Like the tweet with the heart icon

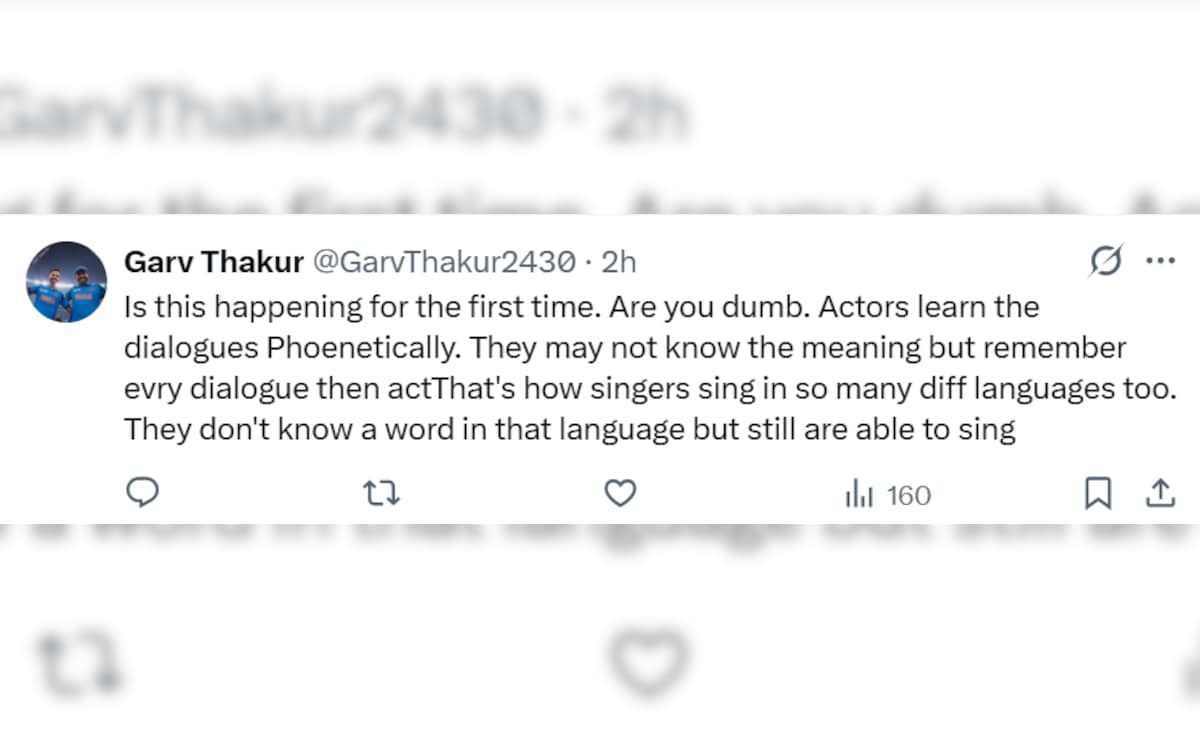click(x=621, y=493)
